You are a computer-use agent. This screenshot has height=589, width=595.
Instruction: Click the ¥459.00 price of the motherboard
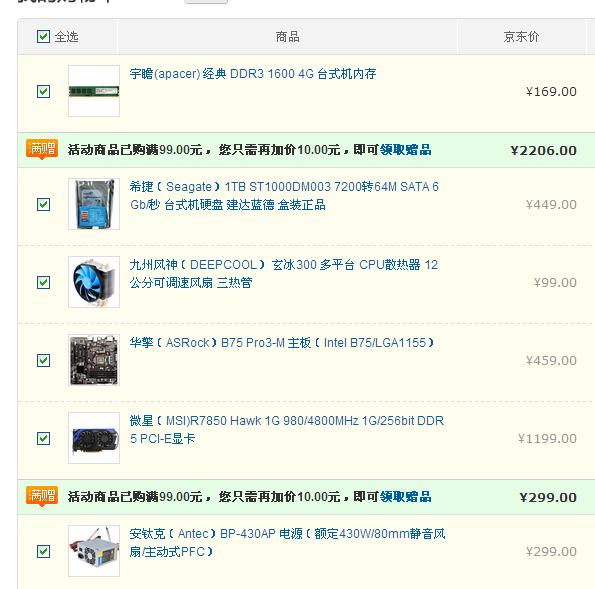point(551,361)
